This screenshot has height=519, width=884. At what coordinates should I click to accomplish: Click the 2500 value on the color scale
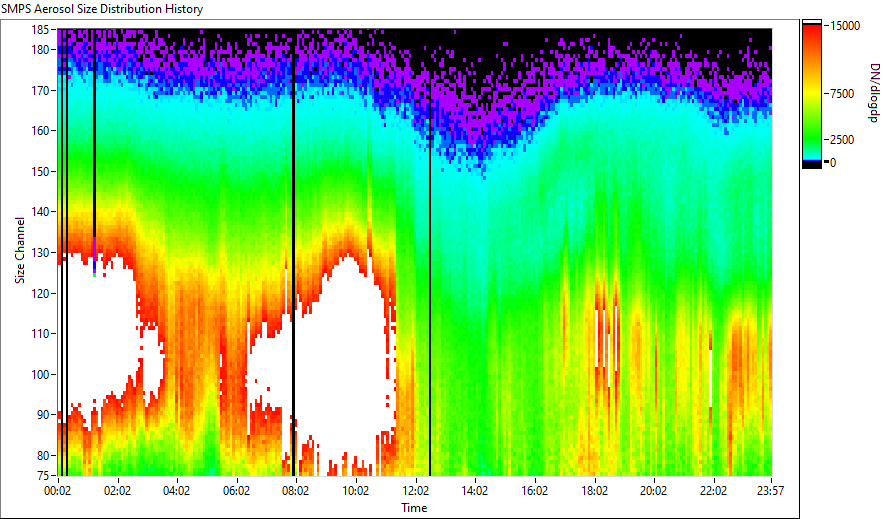842,140
